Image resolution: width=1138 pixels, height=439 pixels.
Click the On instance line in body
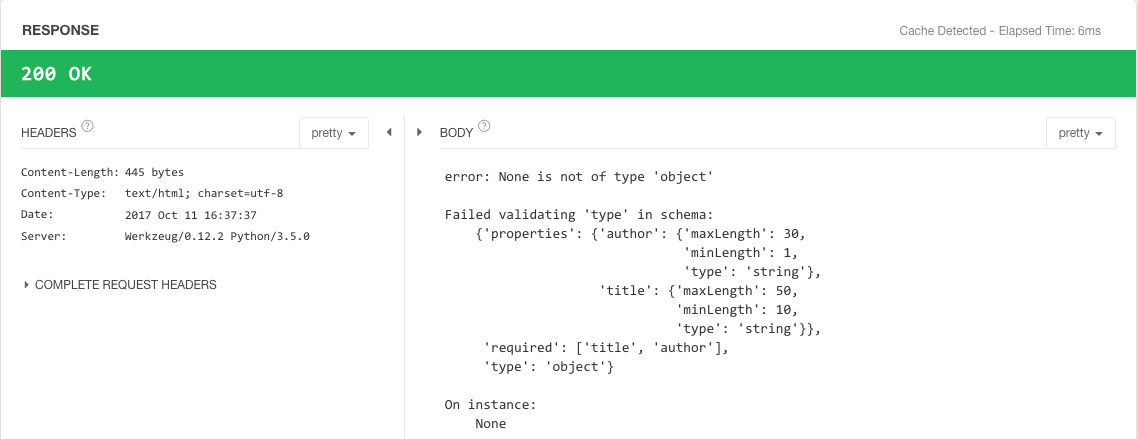coord(490,405)
